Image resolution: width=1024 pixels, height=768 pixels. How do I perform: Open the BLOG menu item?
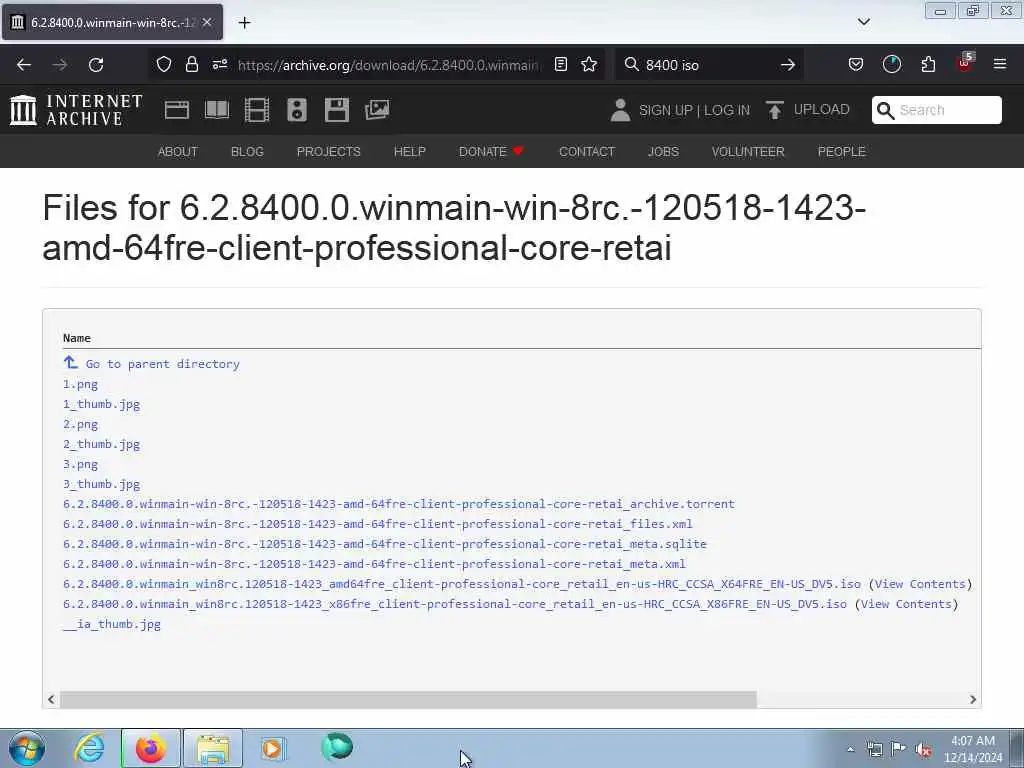point(247,152)
